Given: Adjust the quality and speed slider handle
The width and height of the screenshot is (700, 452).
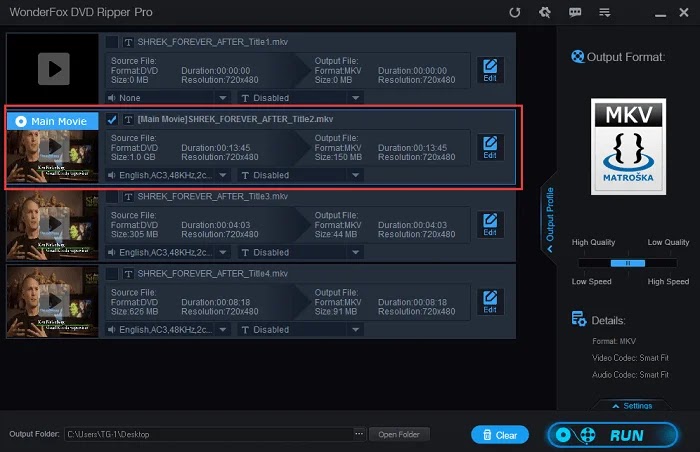Looking at the screenshot, I should click(628, 263).
